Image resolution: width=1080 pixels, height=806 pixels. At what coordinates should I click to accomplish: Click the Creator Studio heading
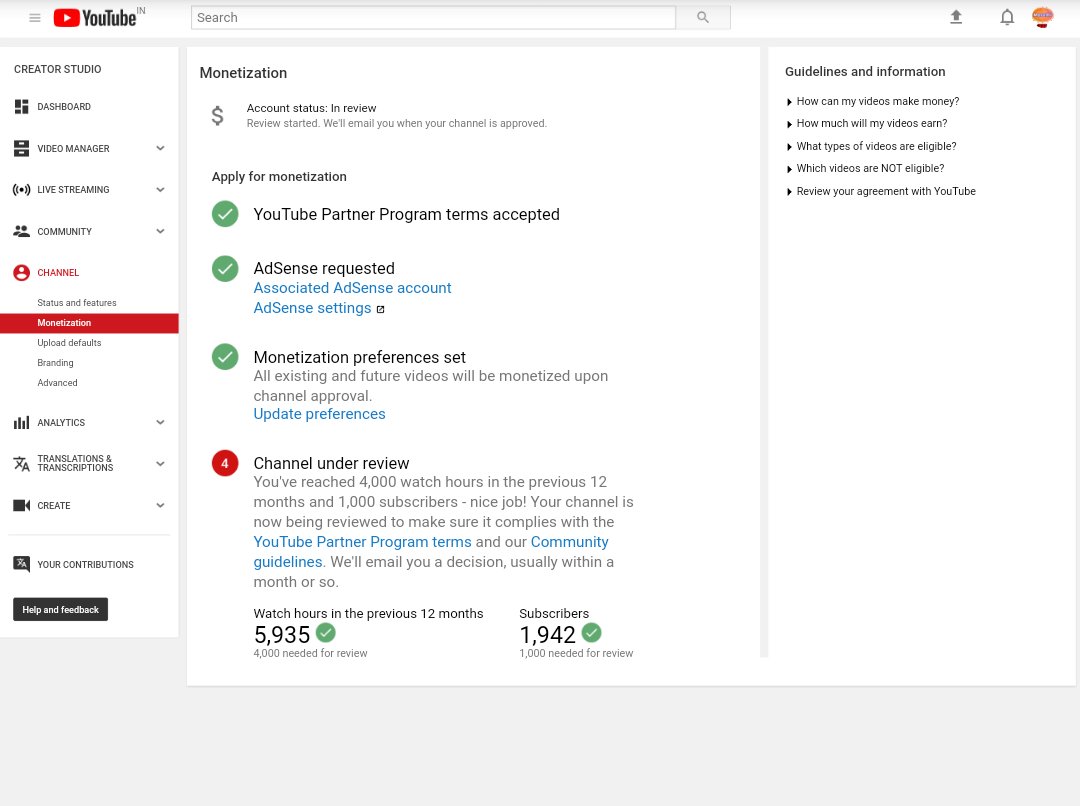tap(57, 69)
